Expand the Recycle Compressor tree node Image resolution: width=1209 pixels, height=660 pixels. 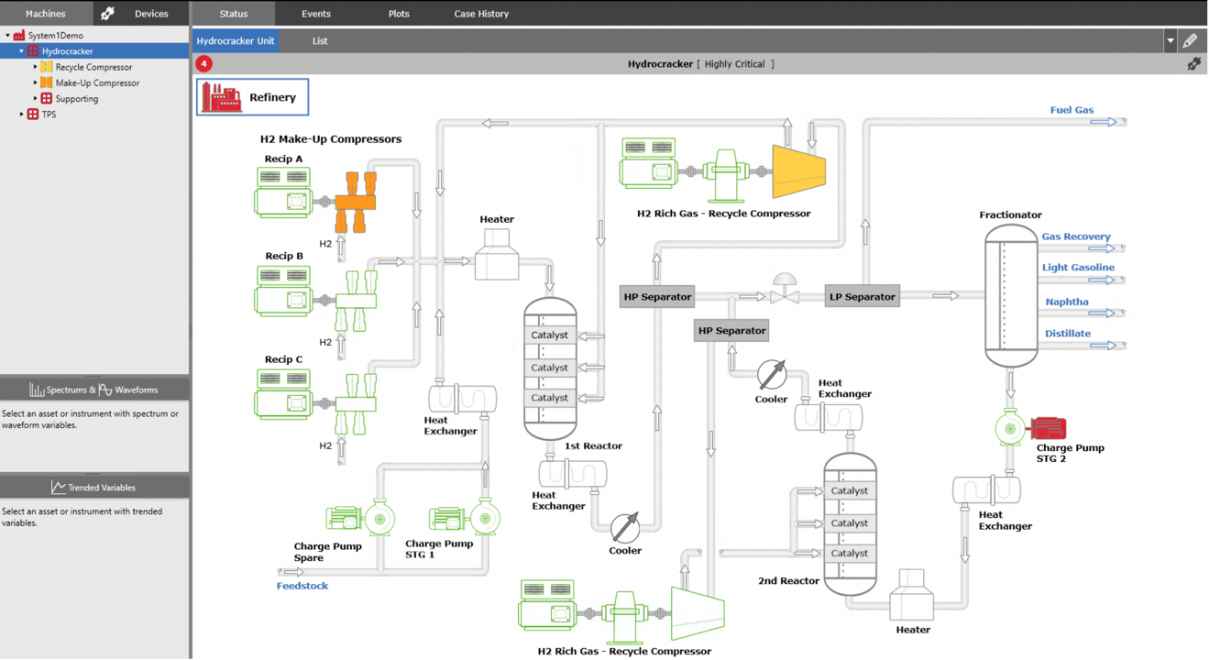coord(35,67)
